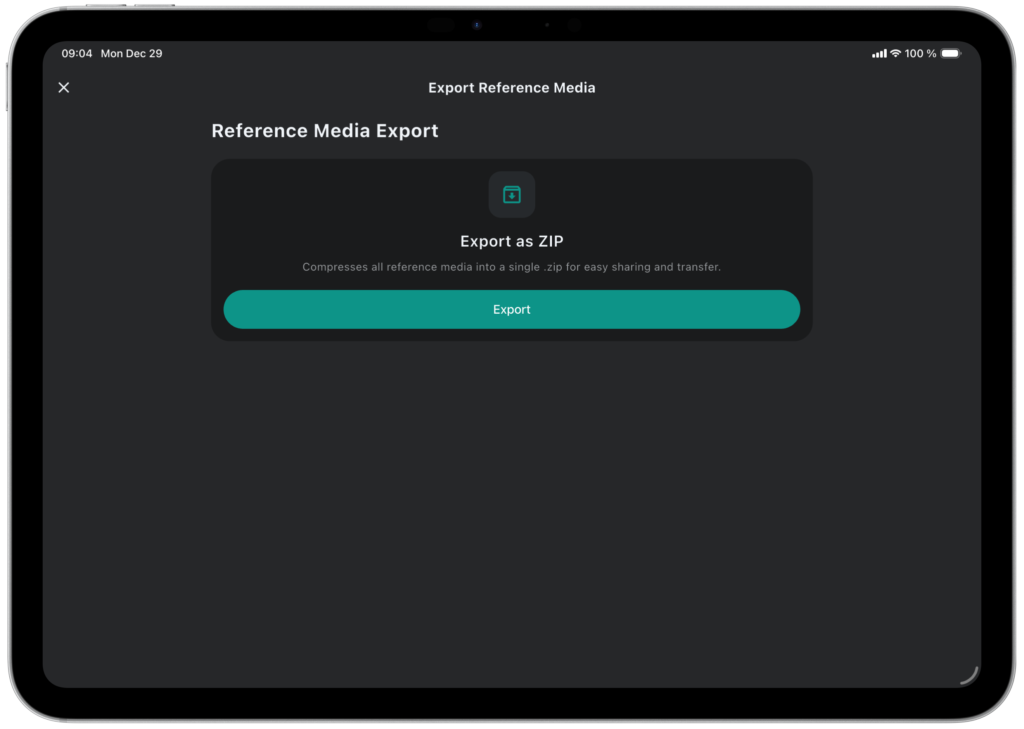Tap the Wi-Fi status icon
This screenshot has height=729, width=1024.
pyautogui.click(x=895, y=54)
